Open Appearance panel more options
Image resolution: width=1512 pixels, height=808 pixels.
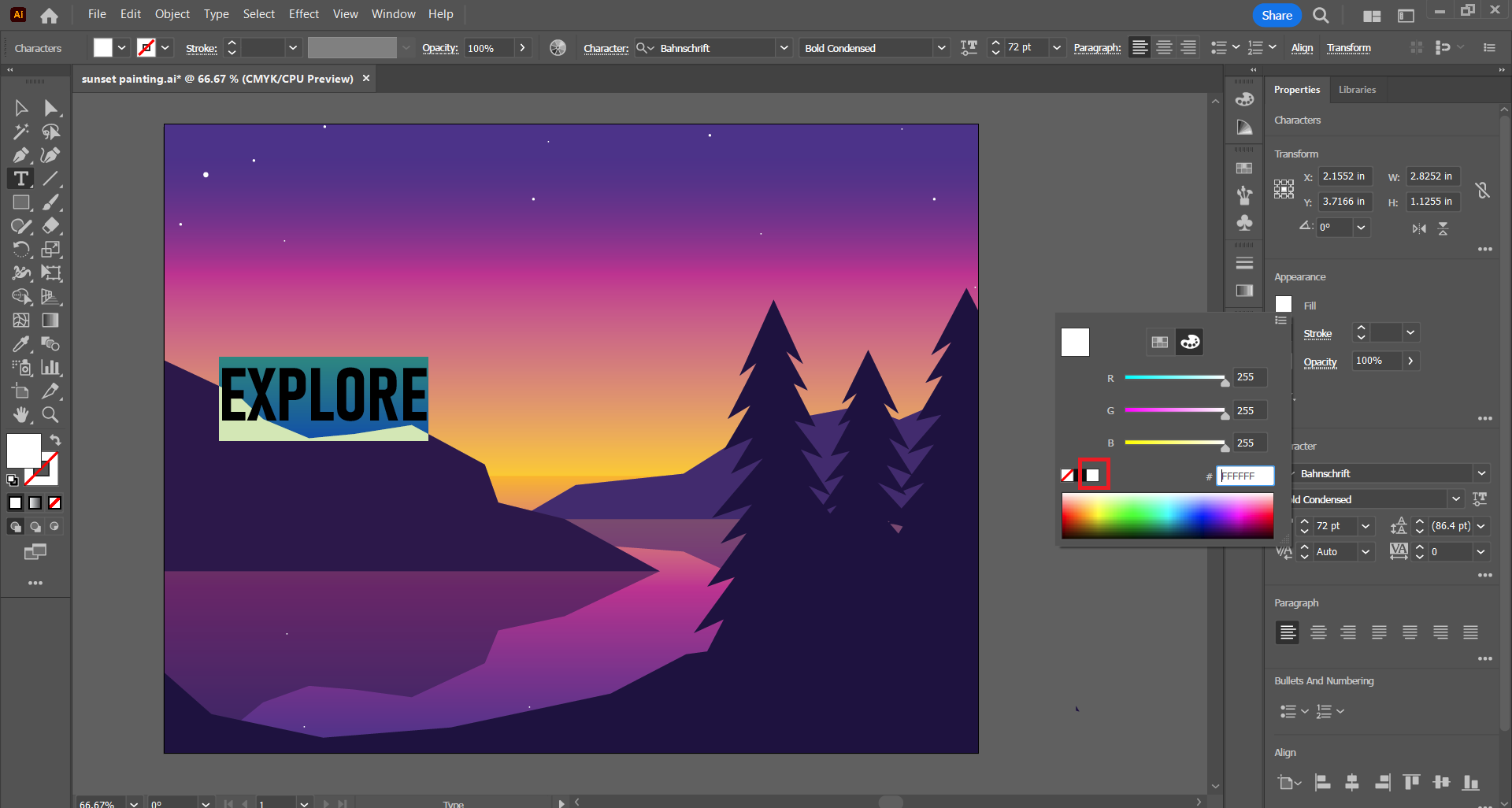(x=1487, y=418)
